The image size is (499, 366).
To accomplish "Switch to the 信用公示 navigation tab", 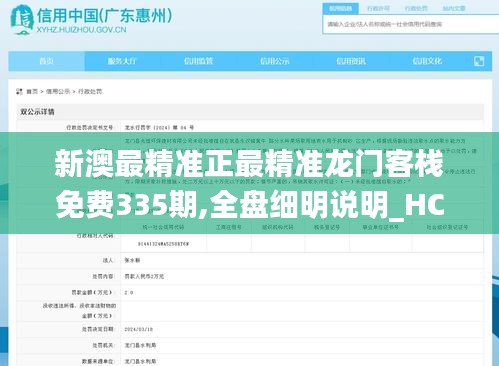I will (x=274, y=61).
